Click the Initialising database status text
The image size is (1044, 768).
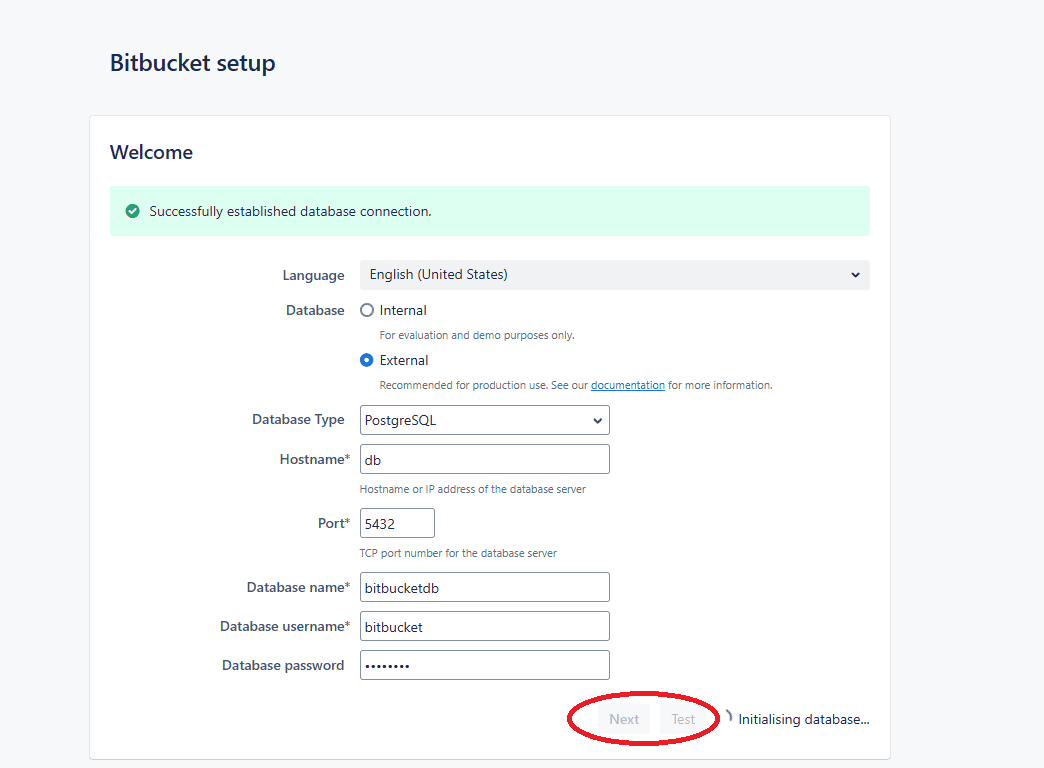pos(804,719)
